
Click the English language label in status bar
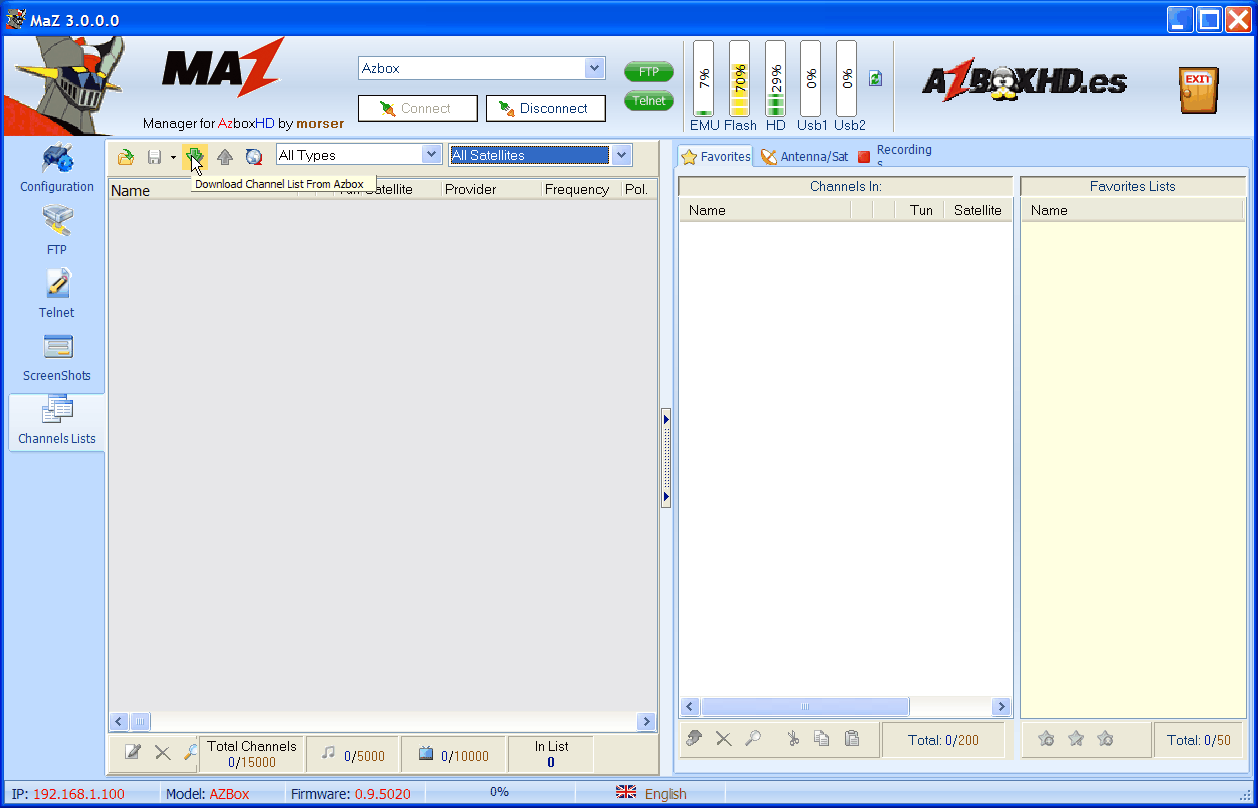tap(666, 794)
